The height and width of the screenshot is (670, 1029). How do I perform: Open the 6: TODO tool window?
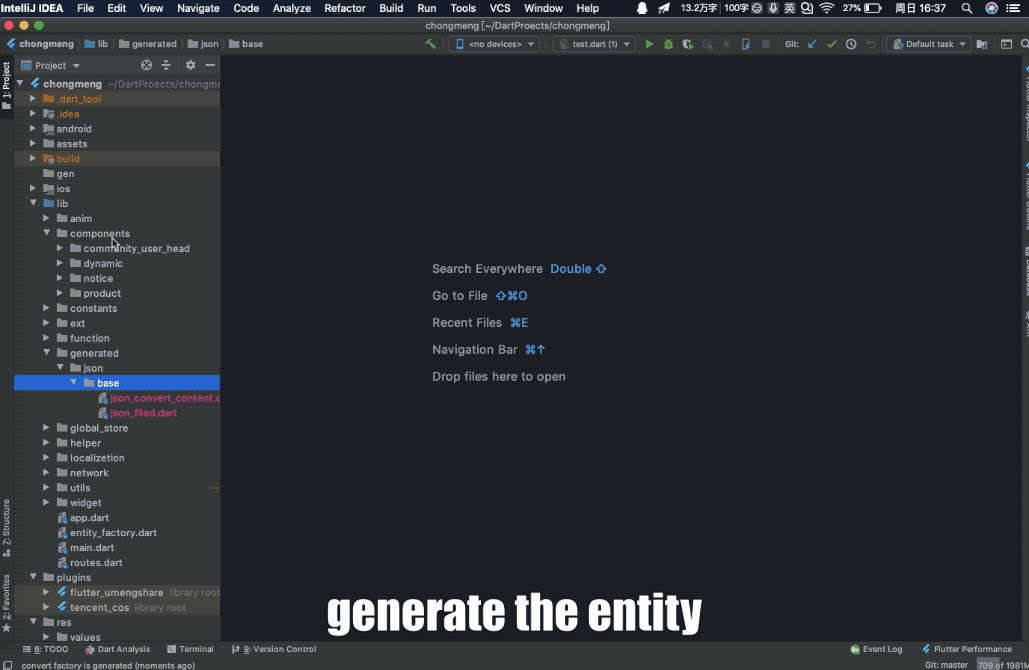pyautogui.click(x=45, y=649)
